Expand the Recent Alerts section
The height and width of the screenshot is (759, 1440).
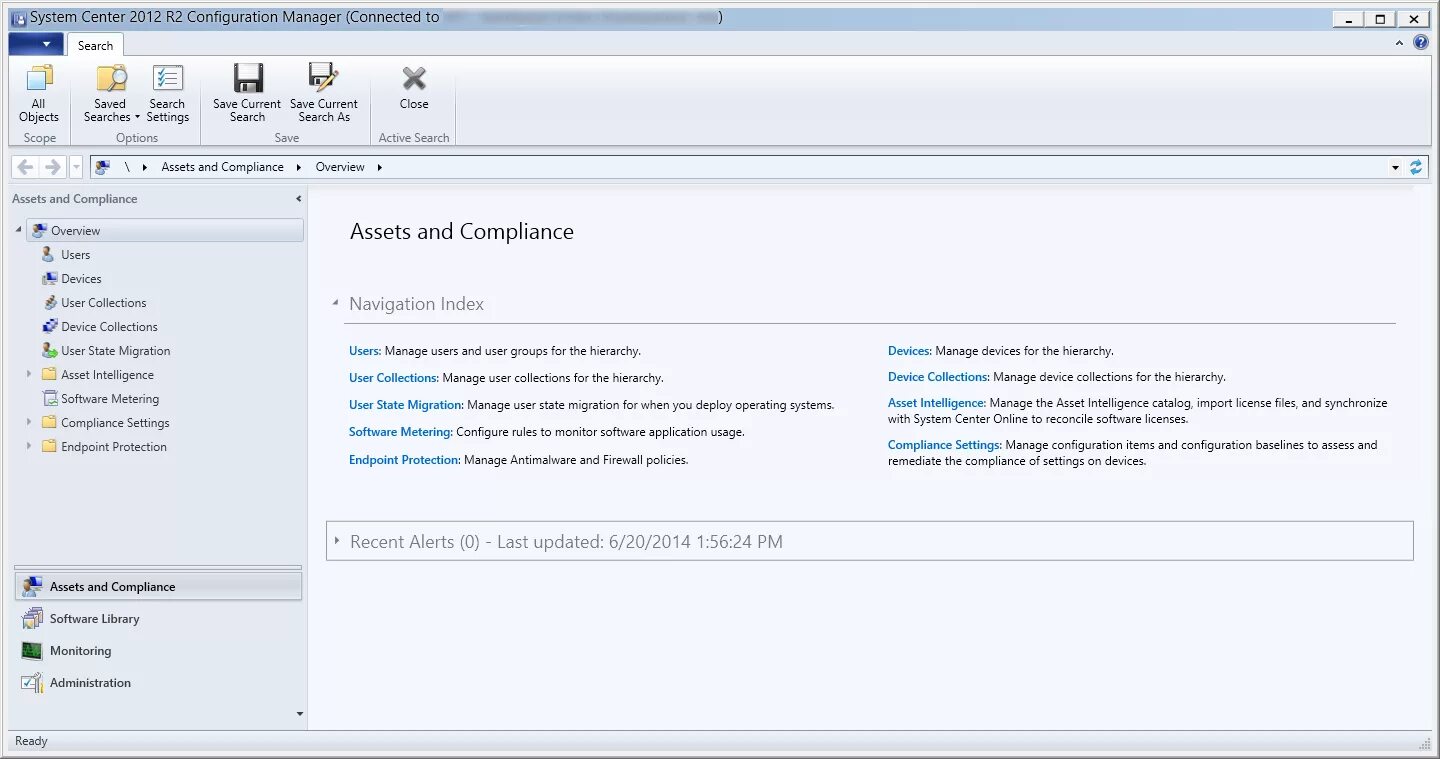tap(337, 540)
